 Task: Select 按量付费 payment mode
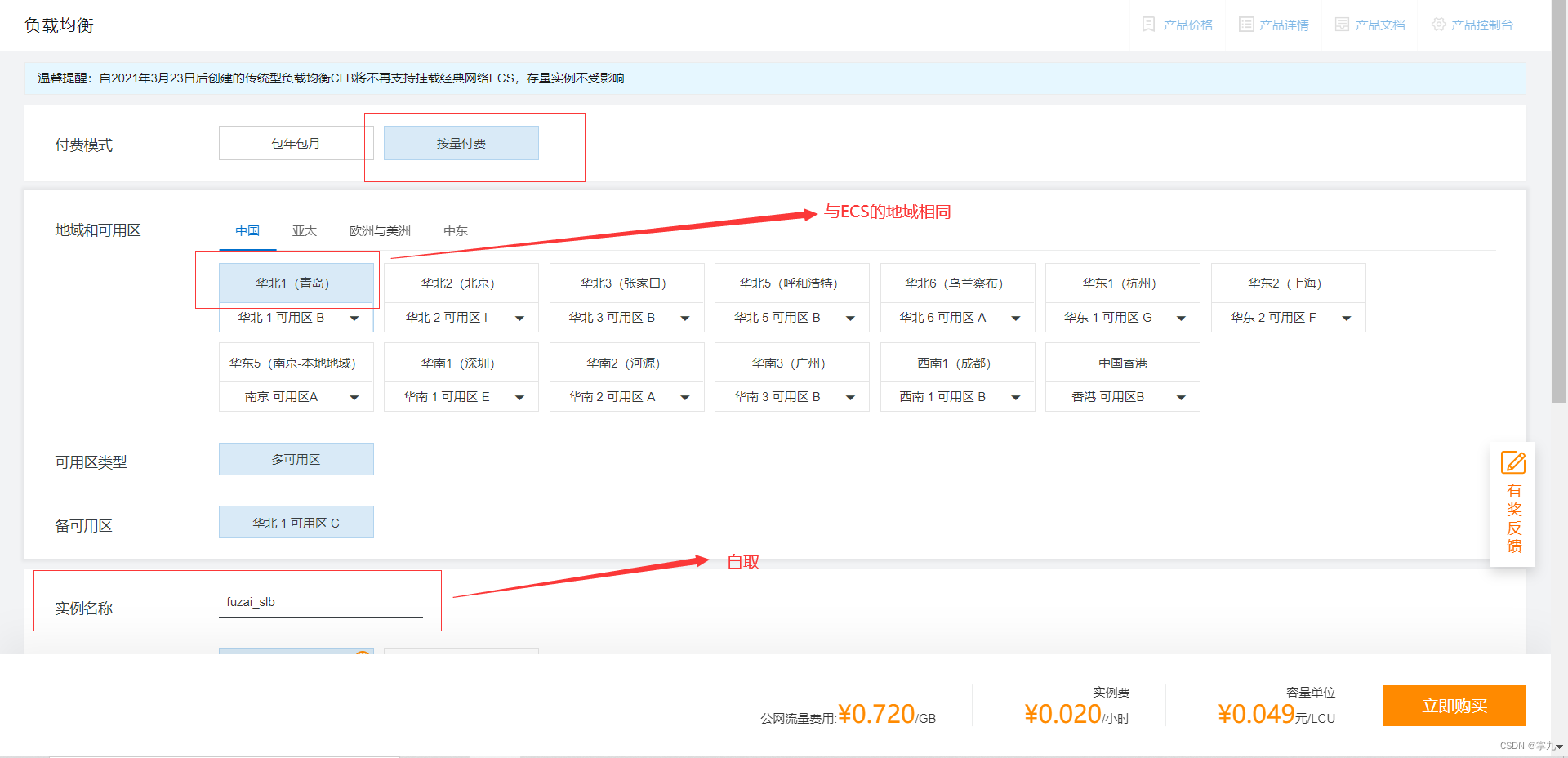(x=460, y=142)
